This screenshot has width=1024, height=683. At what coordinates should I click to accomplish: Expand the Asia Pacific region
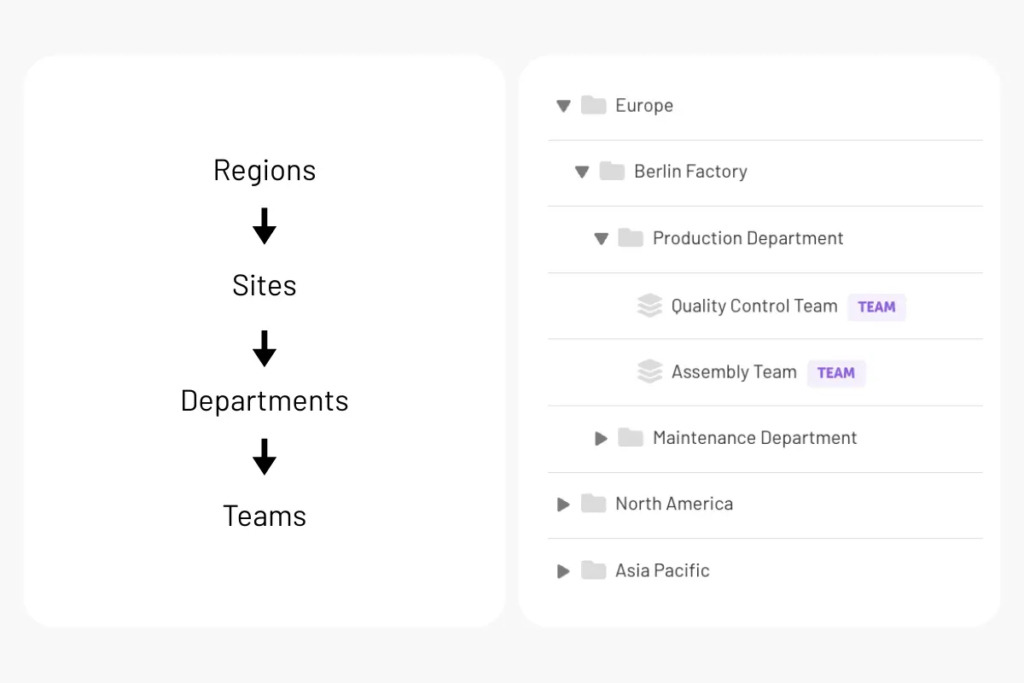point(563,571)
